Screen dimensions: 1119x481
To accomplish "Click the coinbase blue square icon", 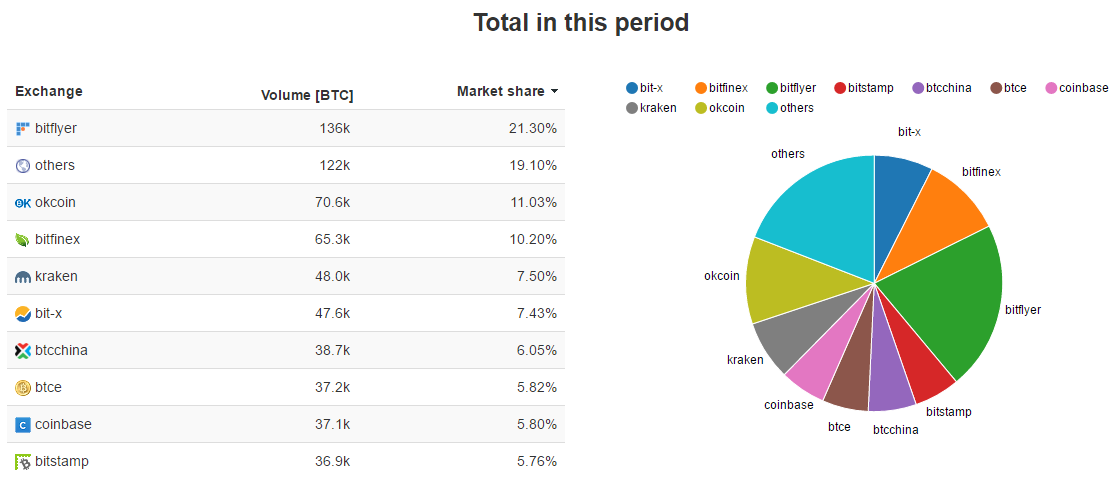I will coord(23,425).
